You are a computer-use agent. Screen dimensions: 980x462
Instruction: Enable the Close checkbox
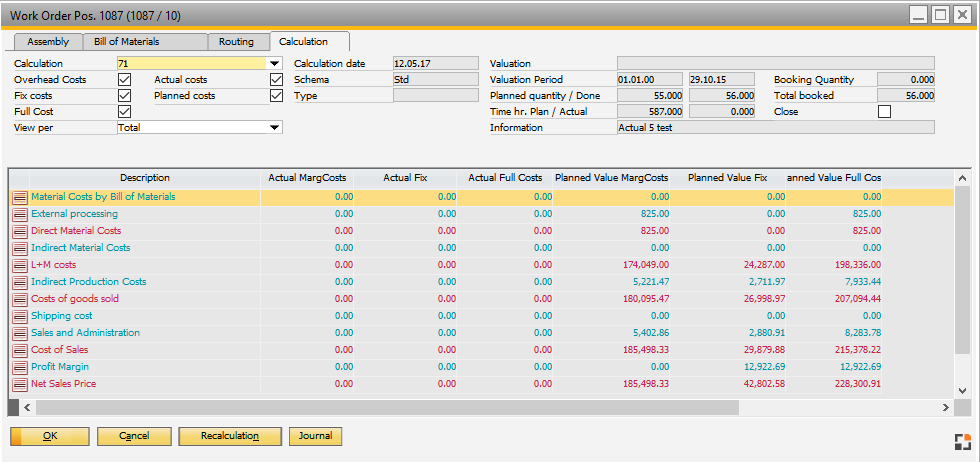tap(884, 112)
